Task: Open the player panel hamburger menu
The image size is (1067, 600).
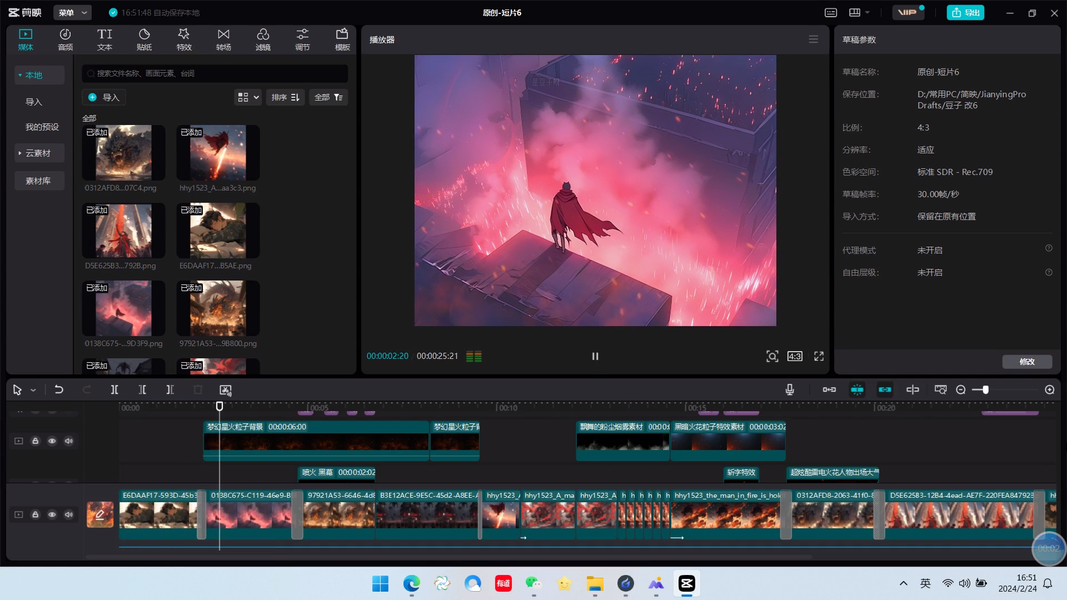Action: point(813,39)
